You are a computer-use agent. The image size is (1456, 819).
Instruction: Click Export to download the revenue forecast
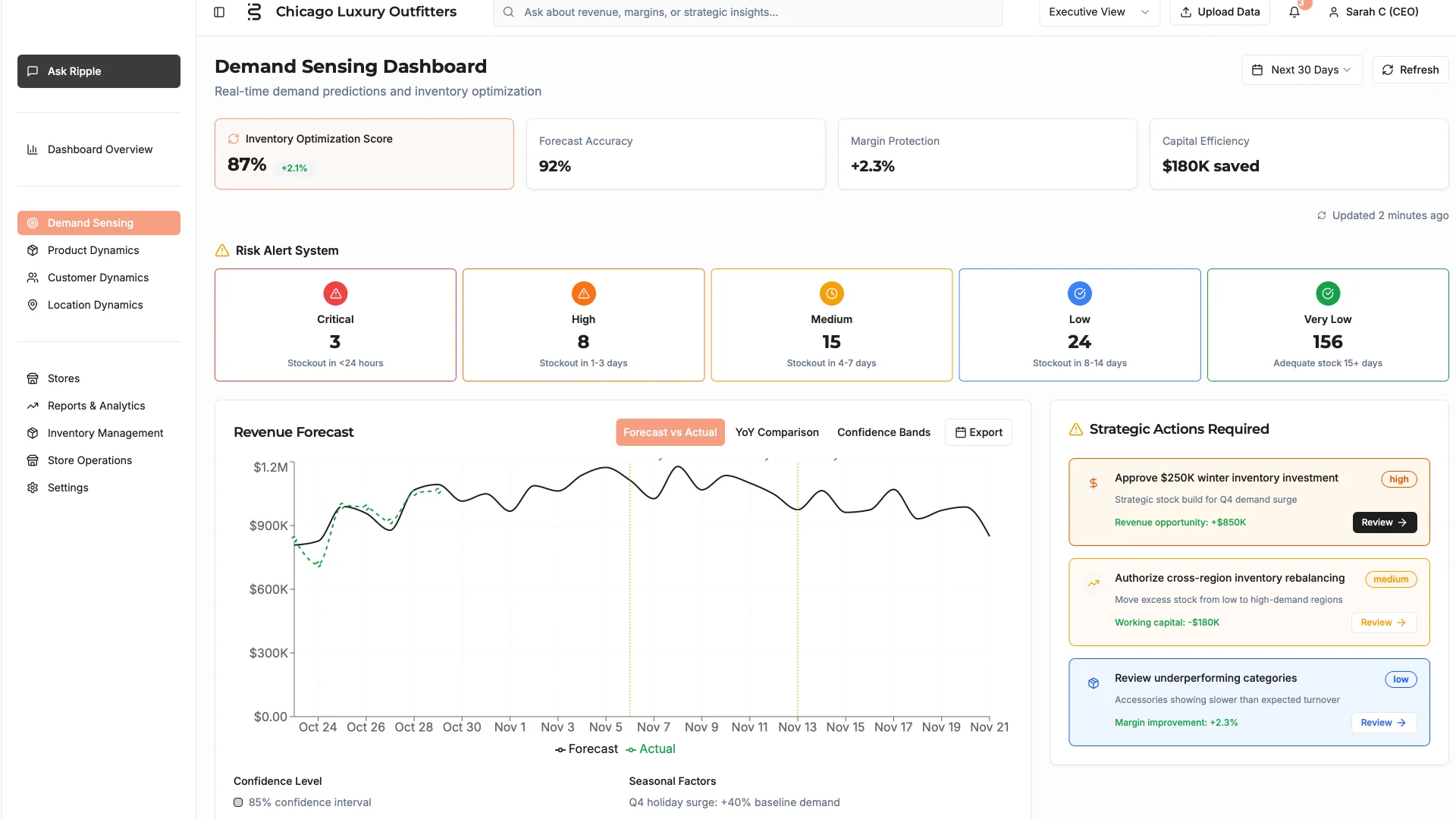click(978, 431)
